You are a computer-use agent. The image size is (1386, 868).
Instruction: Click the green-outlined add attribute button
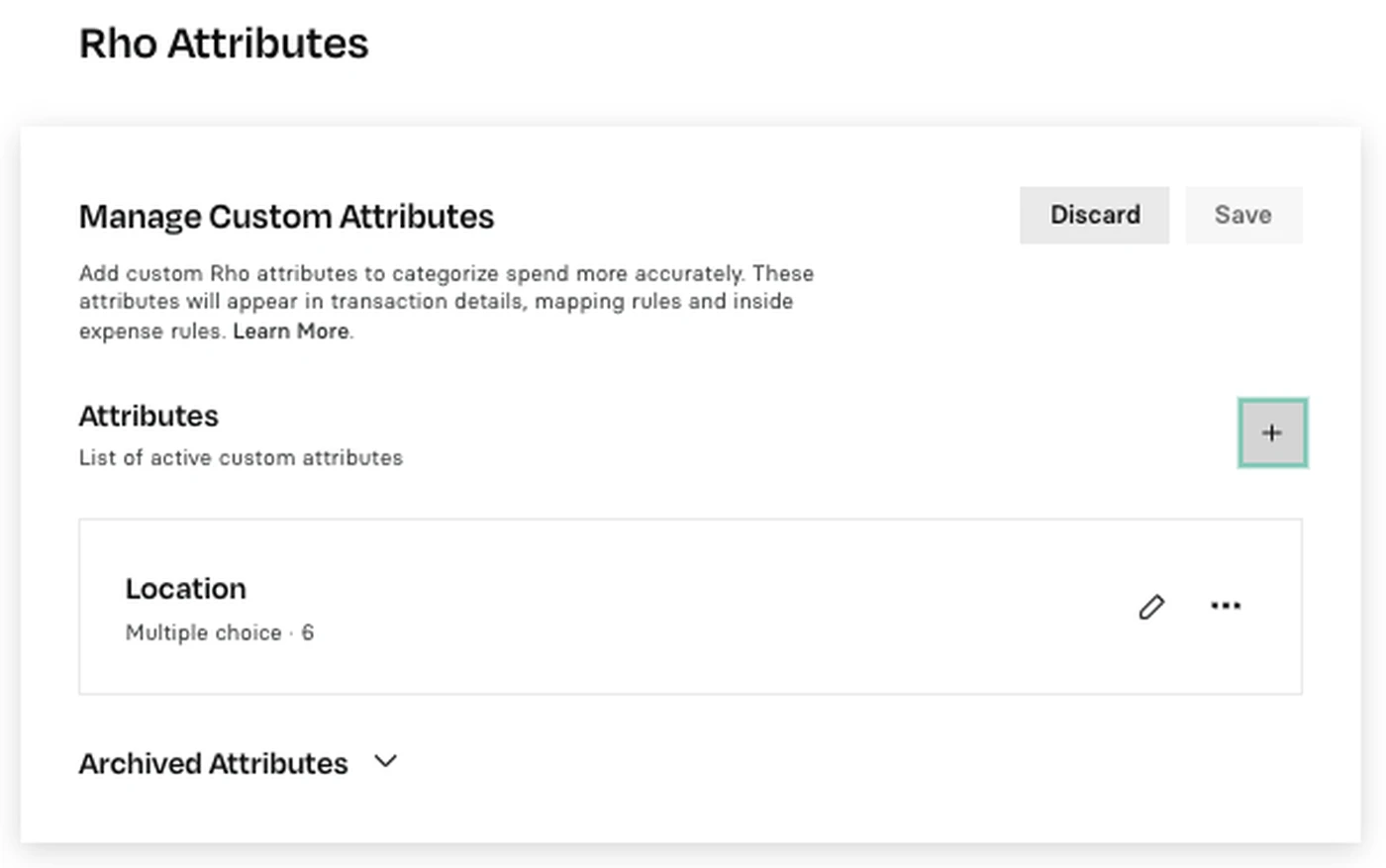click(x=1272, y=433)
